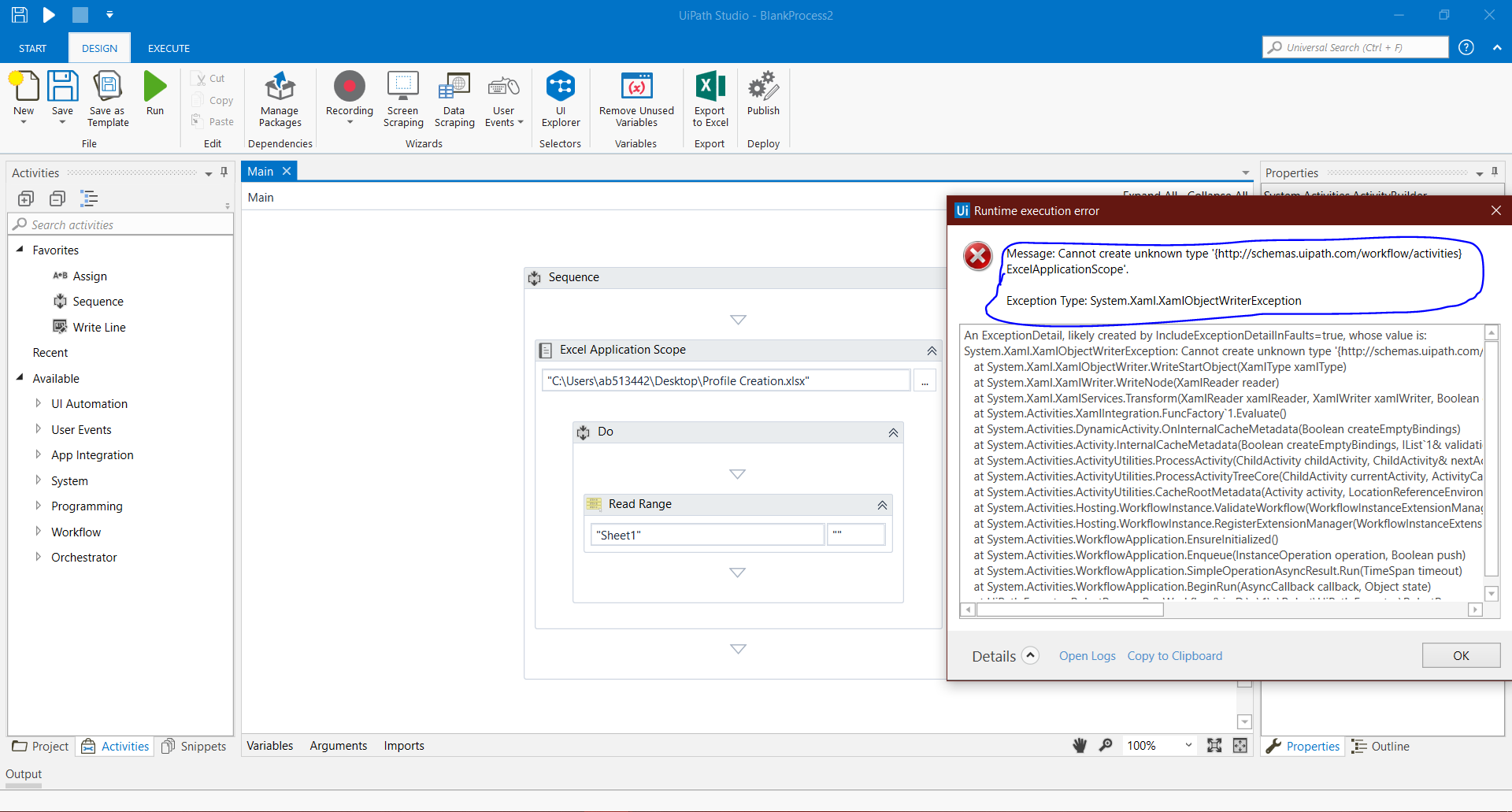Open the Project panel tab

point(41,746)
